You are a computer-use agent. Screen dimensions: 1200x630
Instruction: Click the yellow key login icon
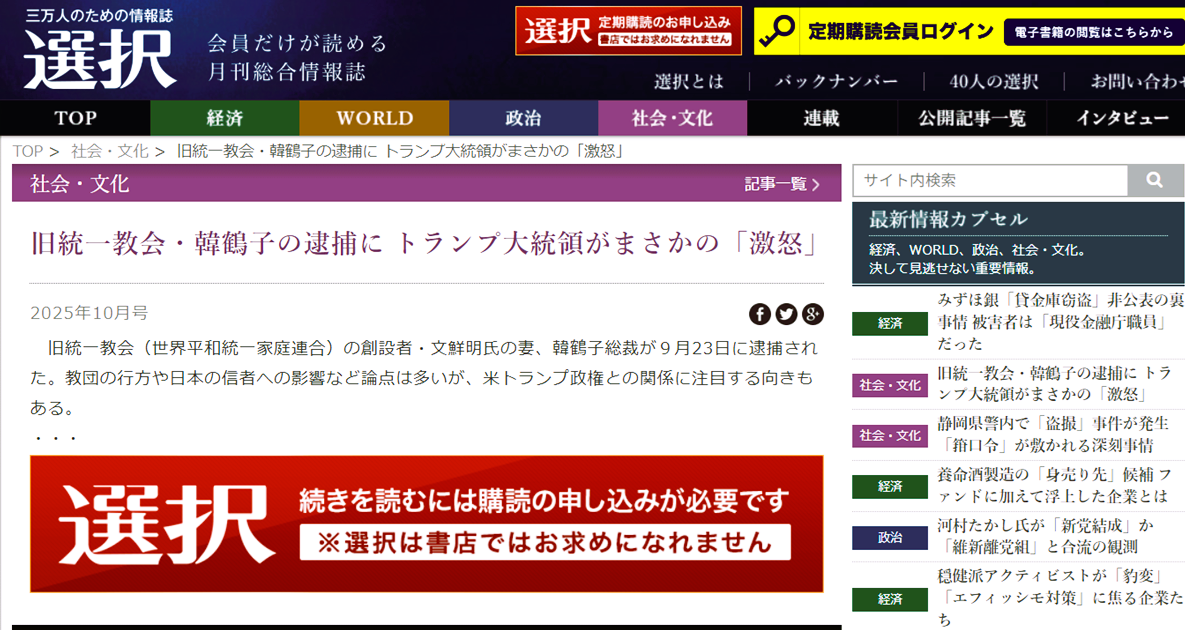point(779,32)
